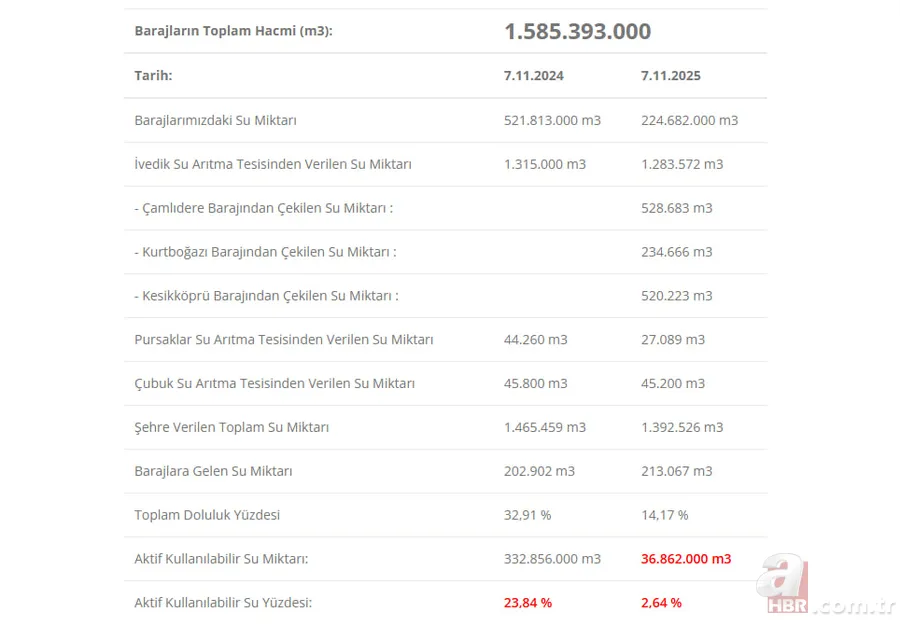Select the 7.11.2024 date column header
Screen dimensions: 900x626
pyautogui.click(x=533, y=76)
